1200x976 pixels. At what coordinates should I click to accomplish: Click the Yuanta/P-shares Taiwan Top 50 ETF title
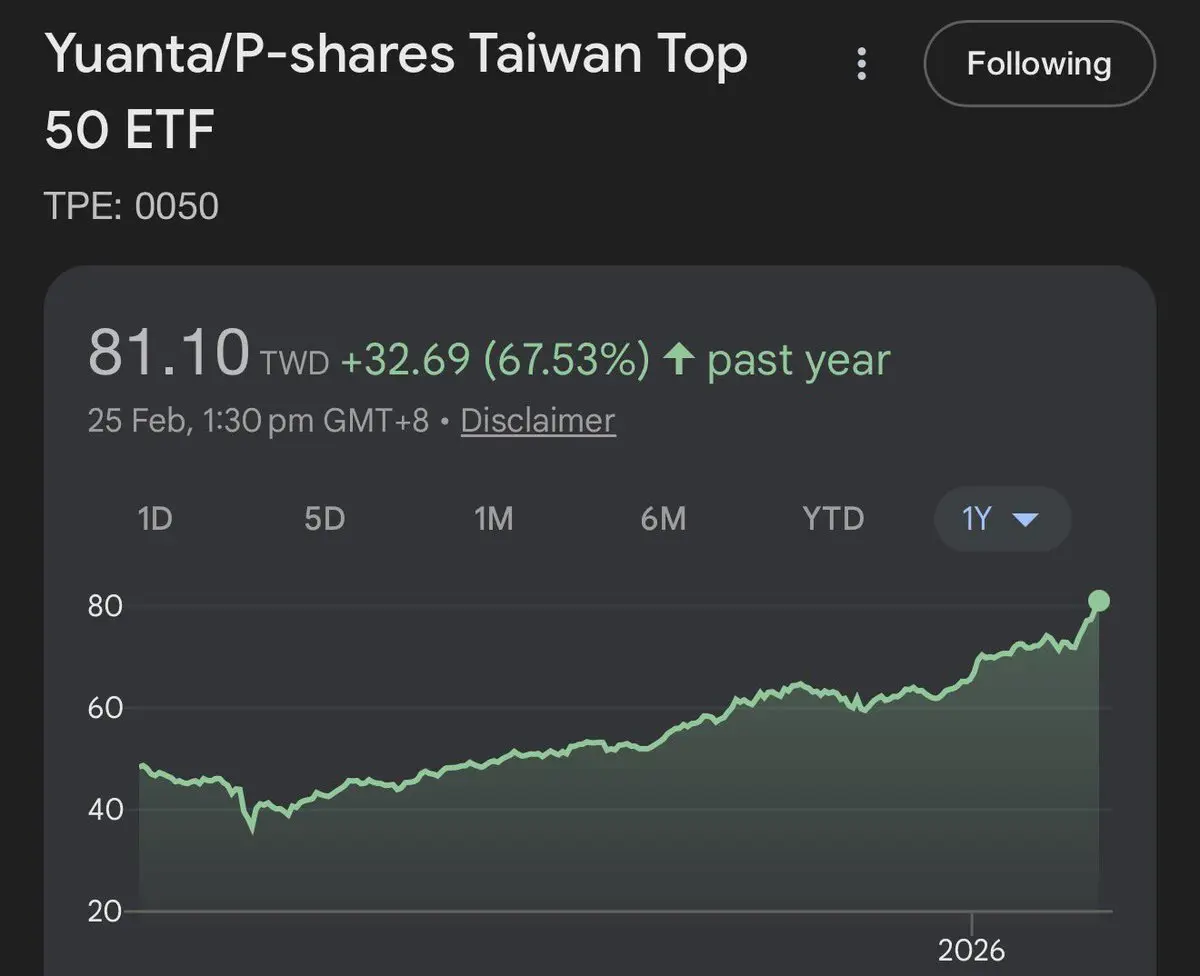click(396, 94)
